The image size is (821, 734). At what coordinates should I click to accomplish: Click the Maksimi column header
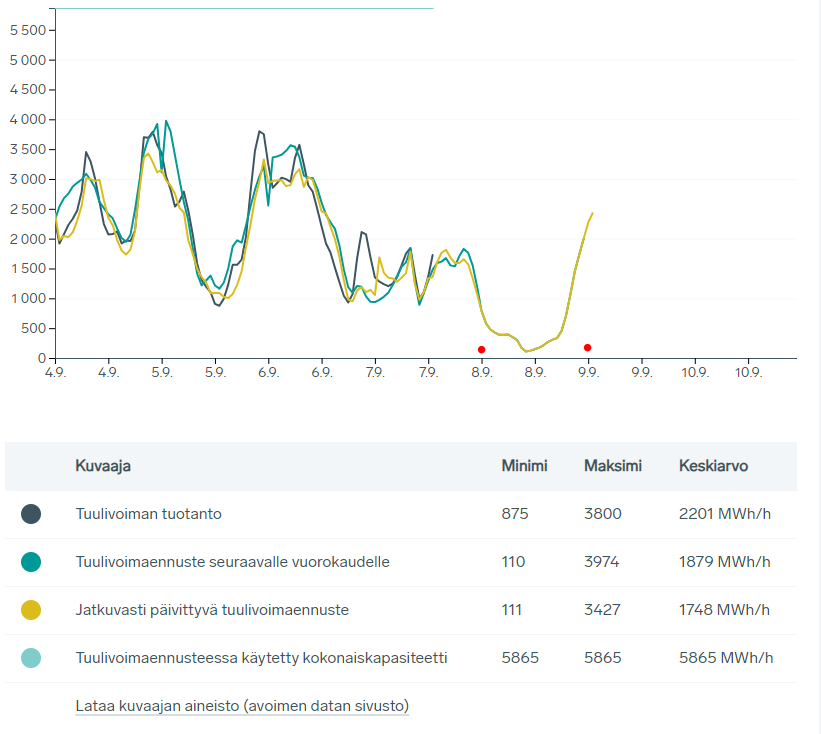point(612,466)
